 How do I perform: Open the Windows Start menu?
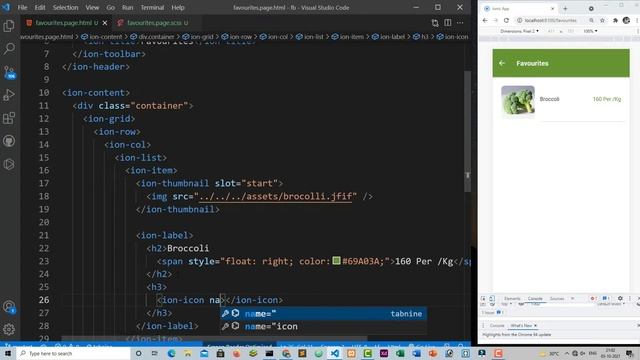pos(8,353)
